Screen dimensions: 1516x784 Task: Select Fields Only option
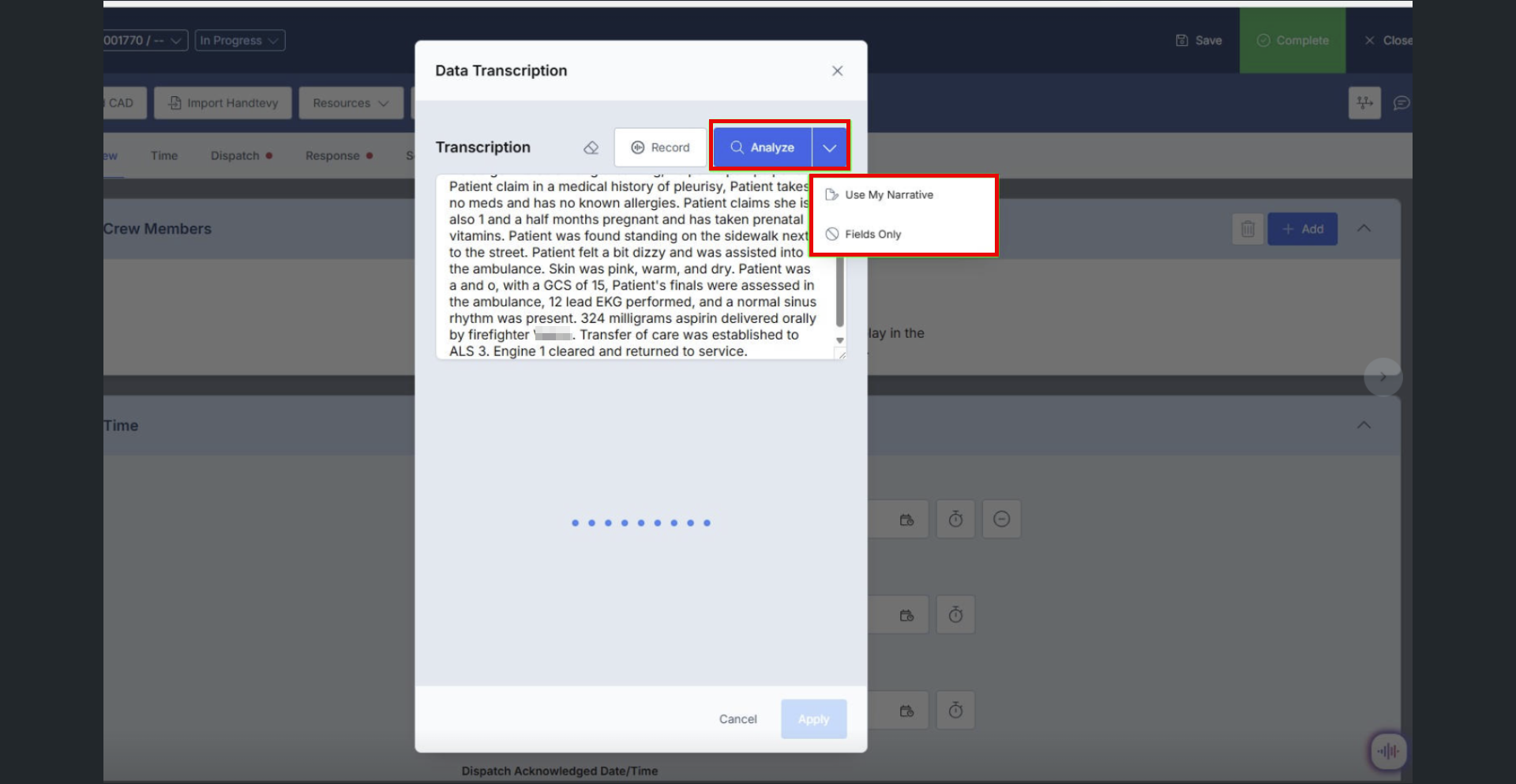pos(872,234)
